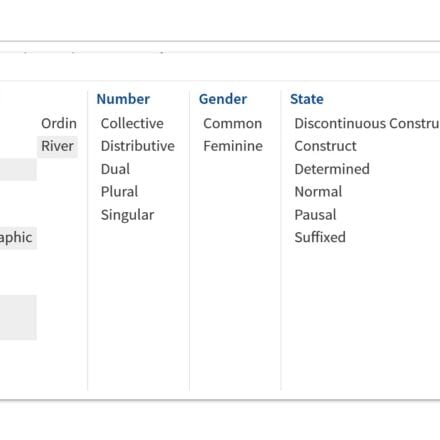Select Normal in the State column
440x440 pixels.
(318, 192)
